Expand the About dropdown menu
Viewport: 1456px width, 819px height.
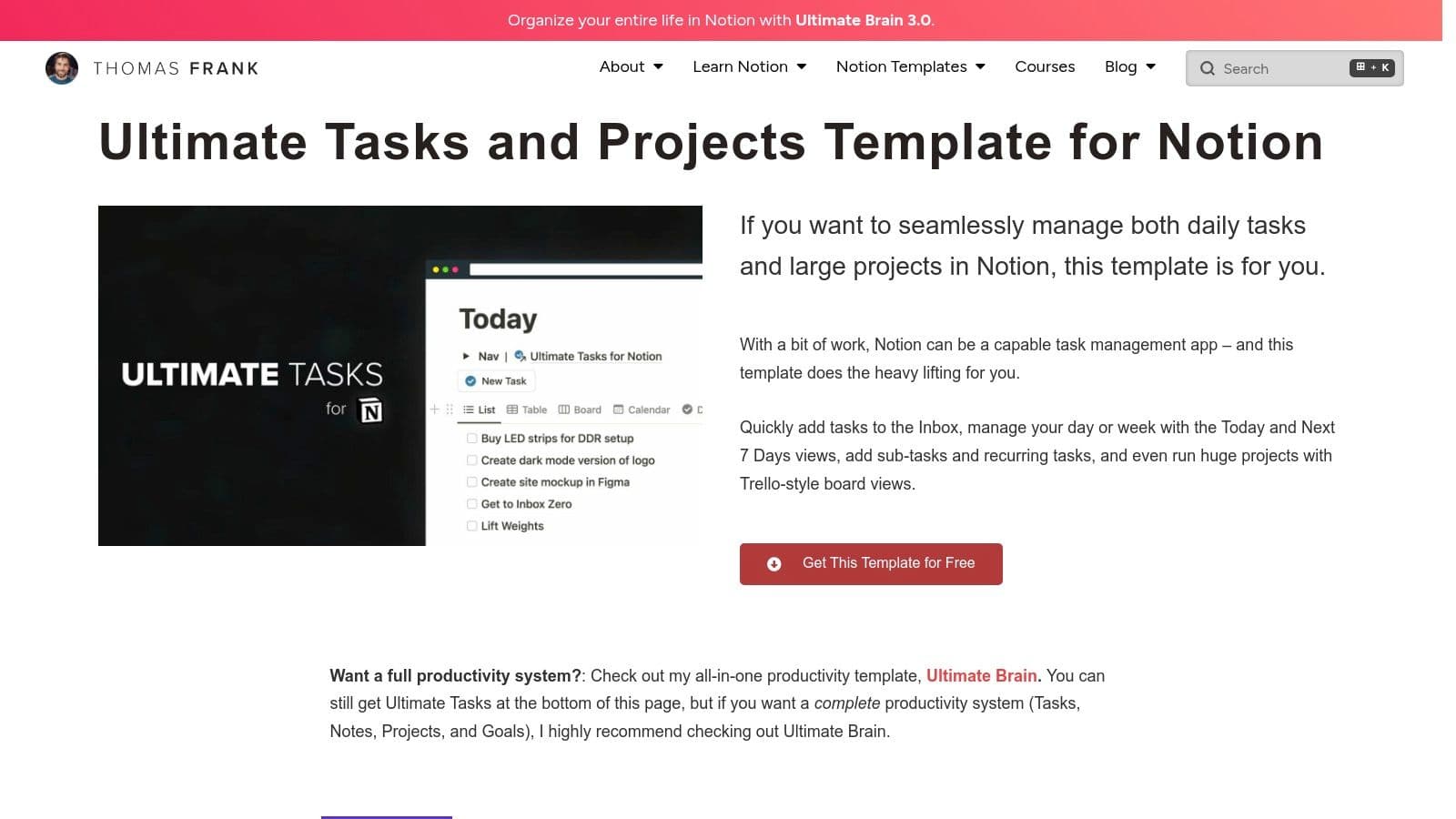click(631, 66)
